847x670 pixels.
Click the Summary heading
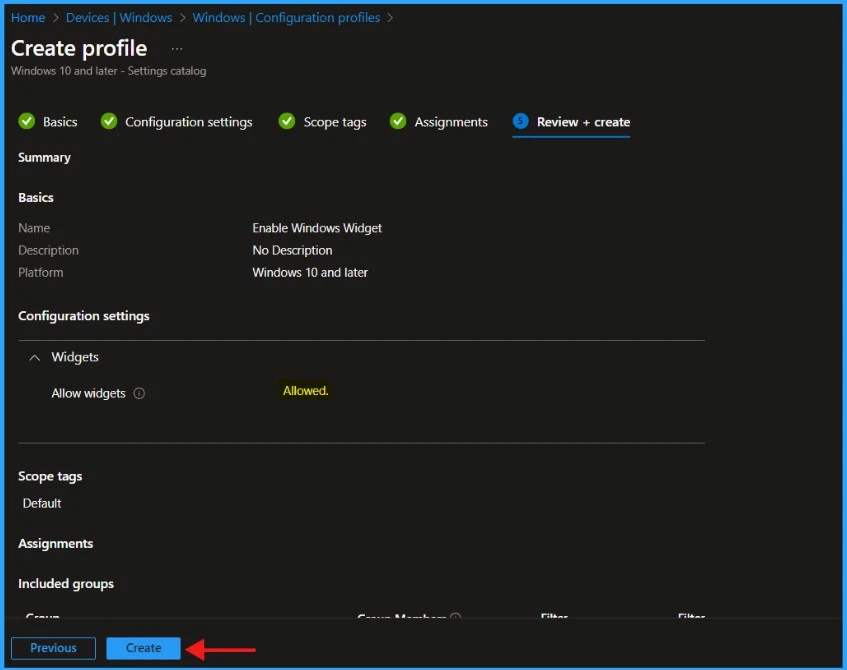[x=44, y=157]
